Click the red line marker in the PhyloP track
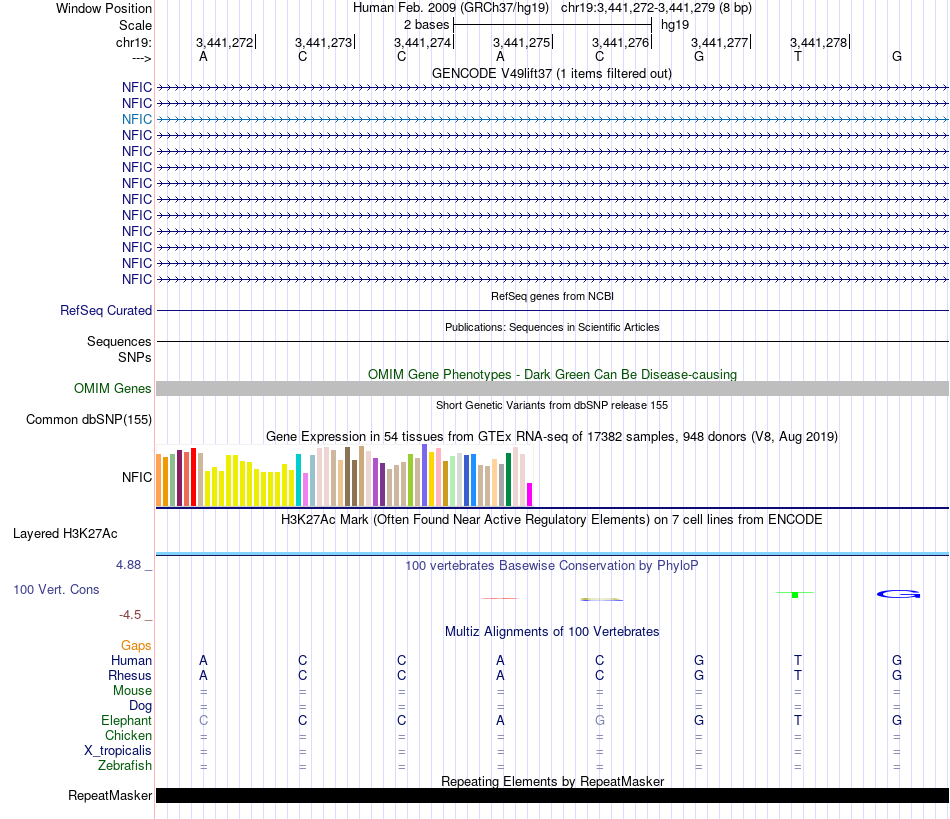This screenshot has height=819, width=950. [x=500, y=598]
